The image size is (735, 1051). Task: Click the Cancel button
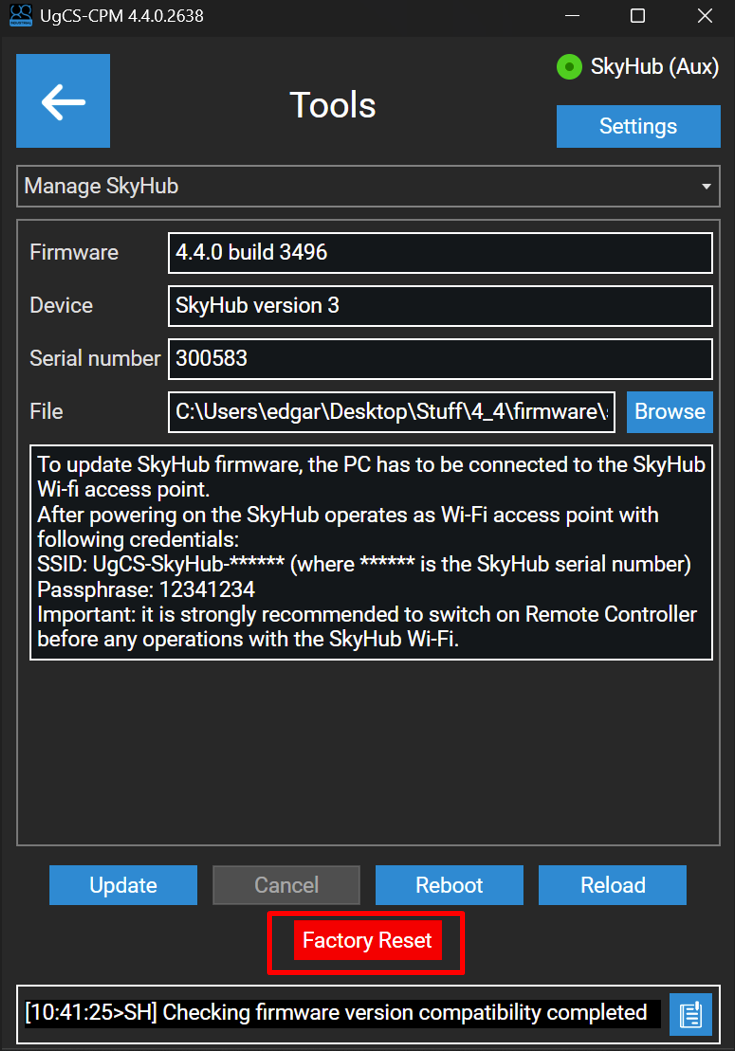tap(286, 885)
